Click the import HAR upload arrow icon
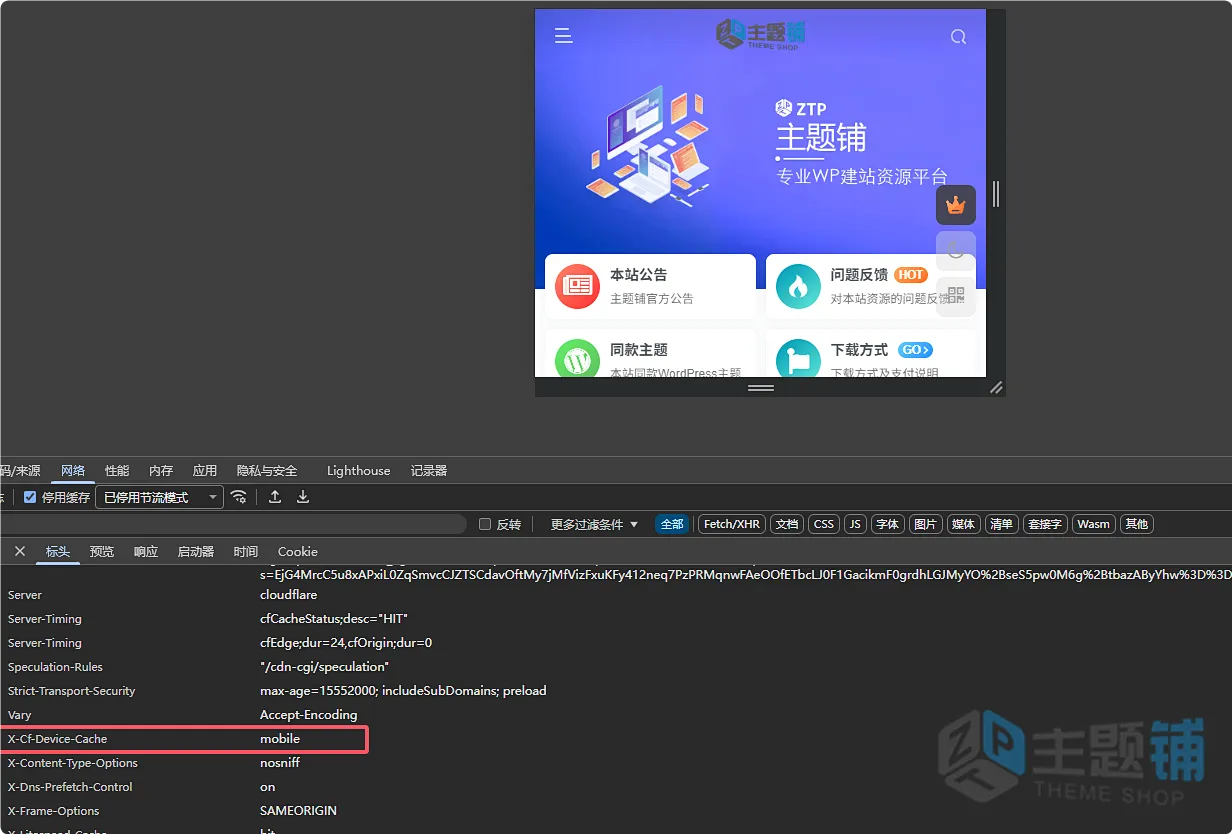 [x=275, y=497]
